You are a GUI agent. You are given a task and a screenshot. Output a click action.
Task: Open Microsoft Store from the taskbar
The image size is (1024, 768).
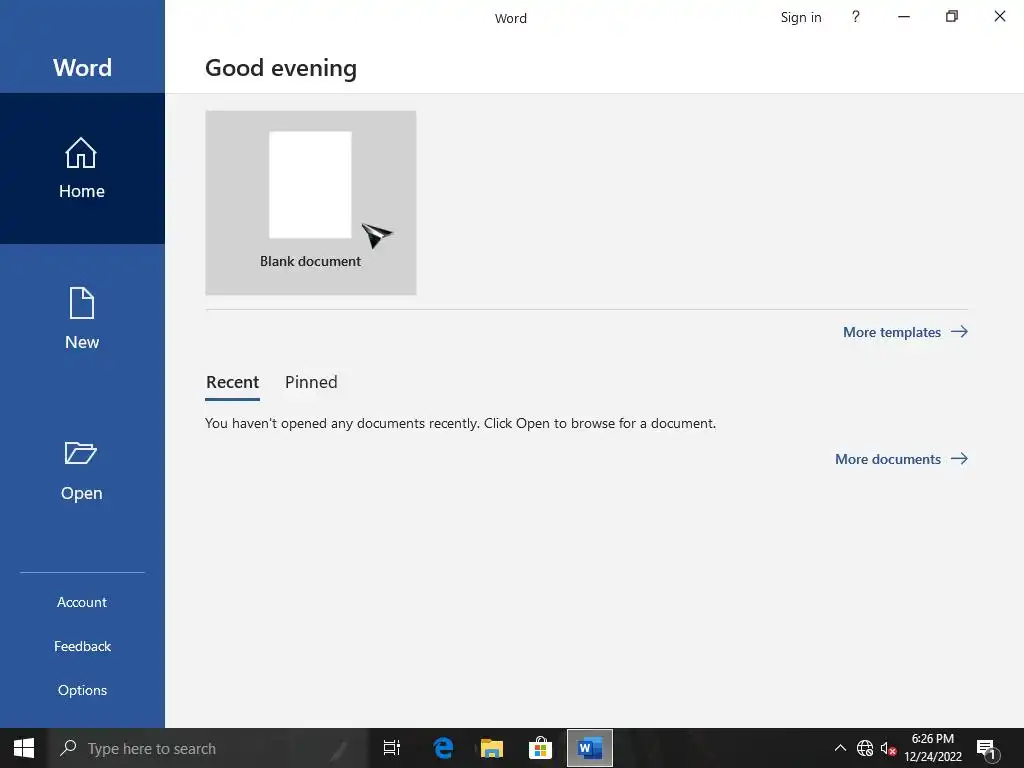click(540, 748)
